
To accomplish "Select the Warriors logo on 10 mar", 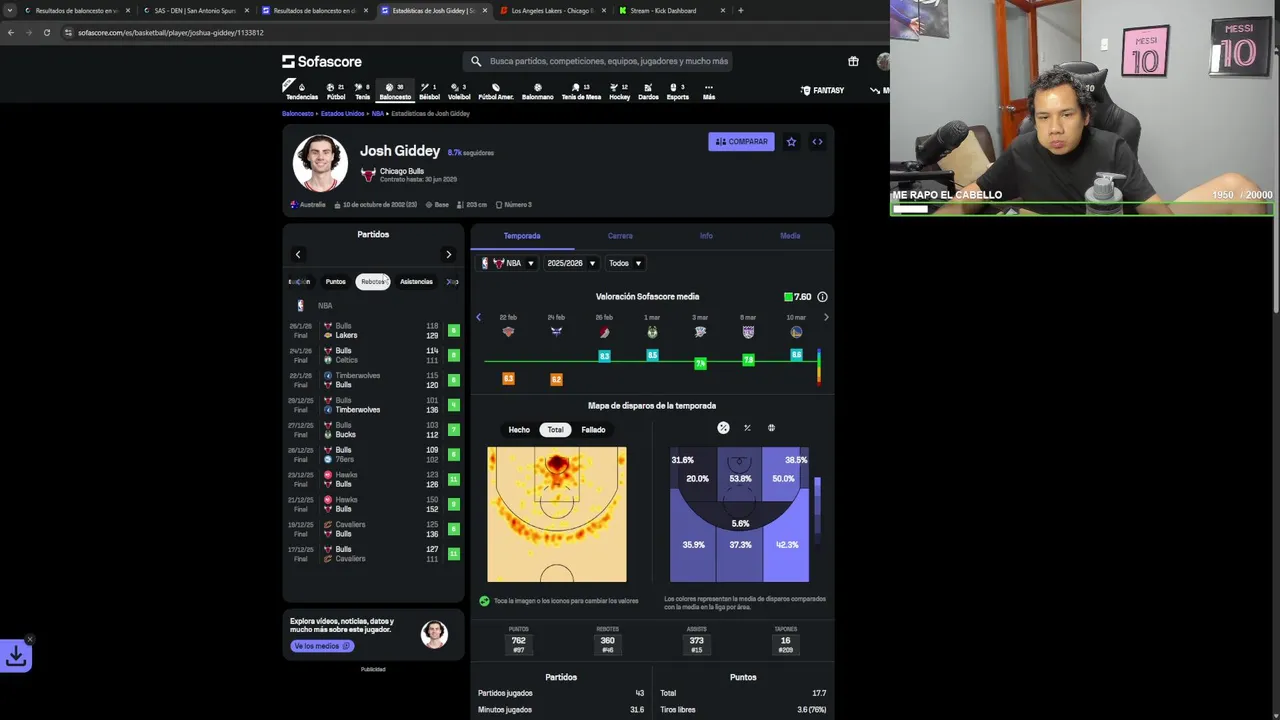I will 796,332.
